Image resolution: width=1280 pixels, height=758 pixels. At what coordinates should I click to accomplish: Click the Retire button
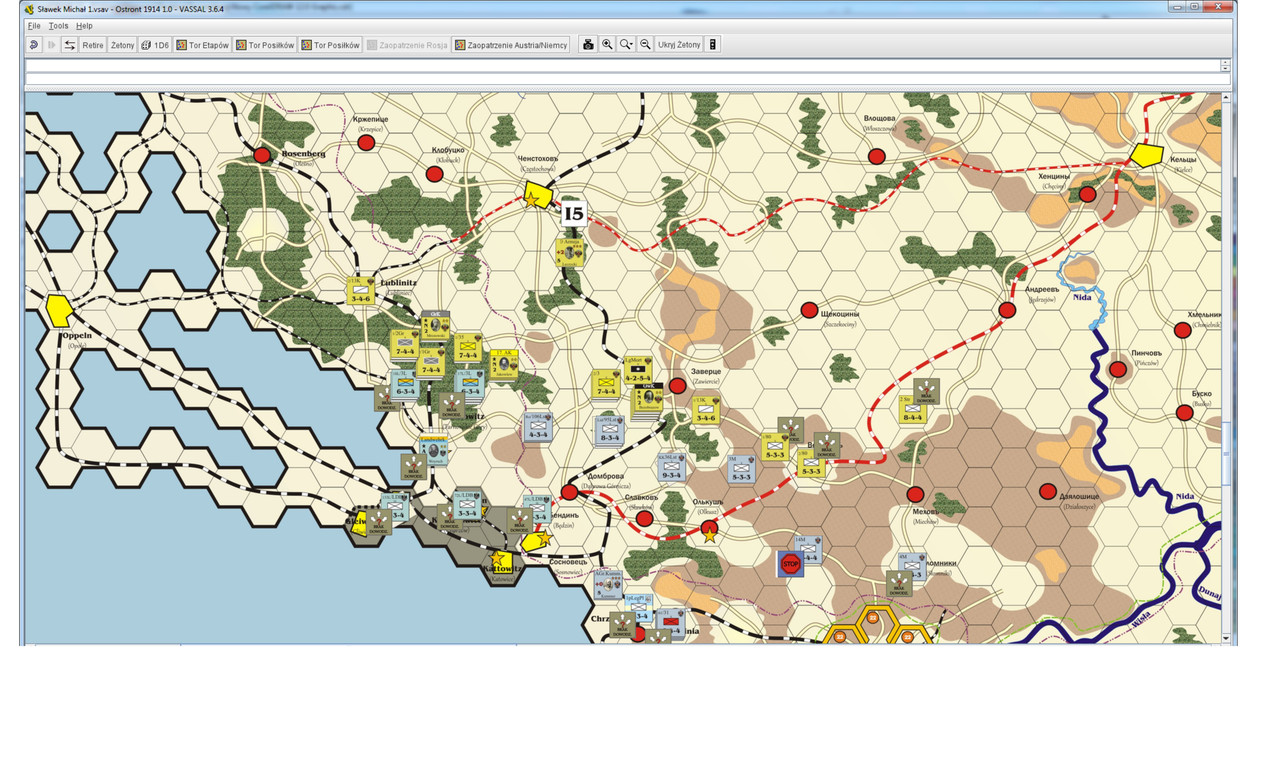[93, 45]
